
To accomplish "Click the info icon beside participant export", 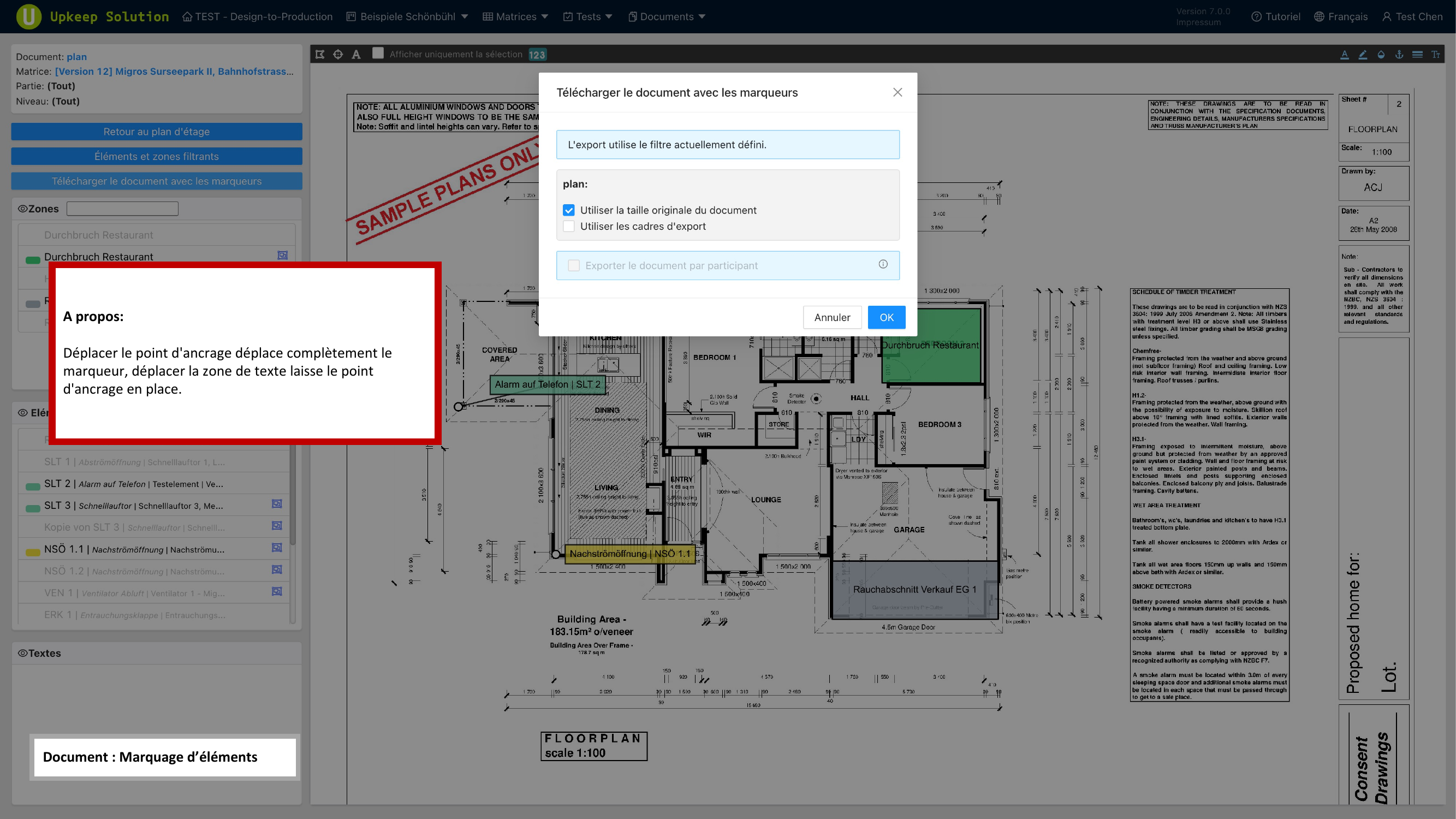I will click(x=883, y=264).
